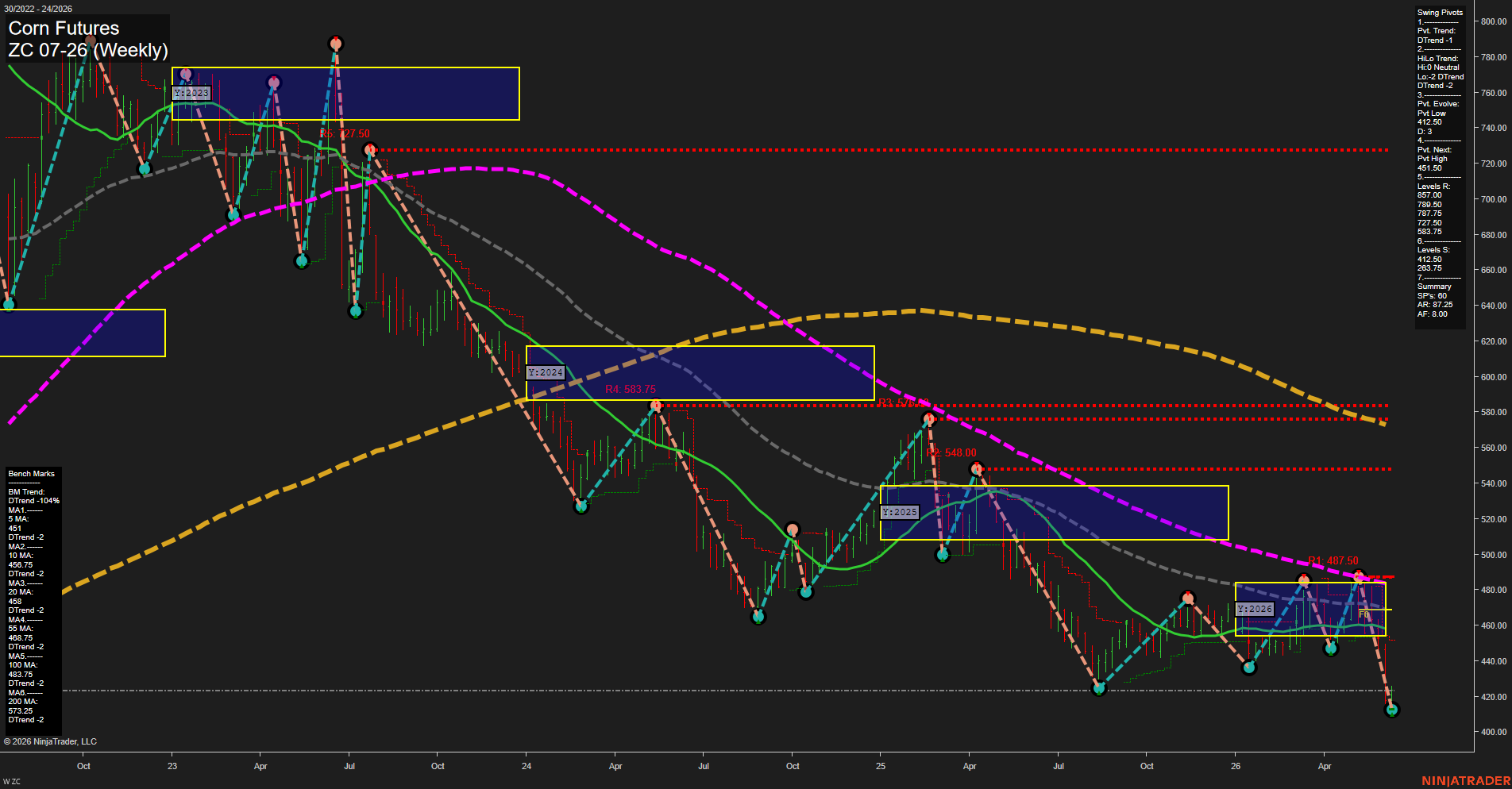Select the D: 3 value
This screenshot has height=789, width=1512.
[x=1425, y=132]
